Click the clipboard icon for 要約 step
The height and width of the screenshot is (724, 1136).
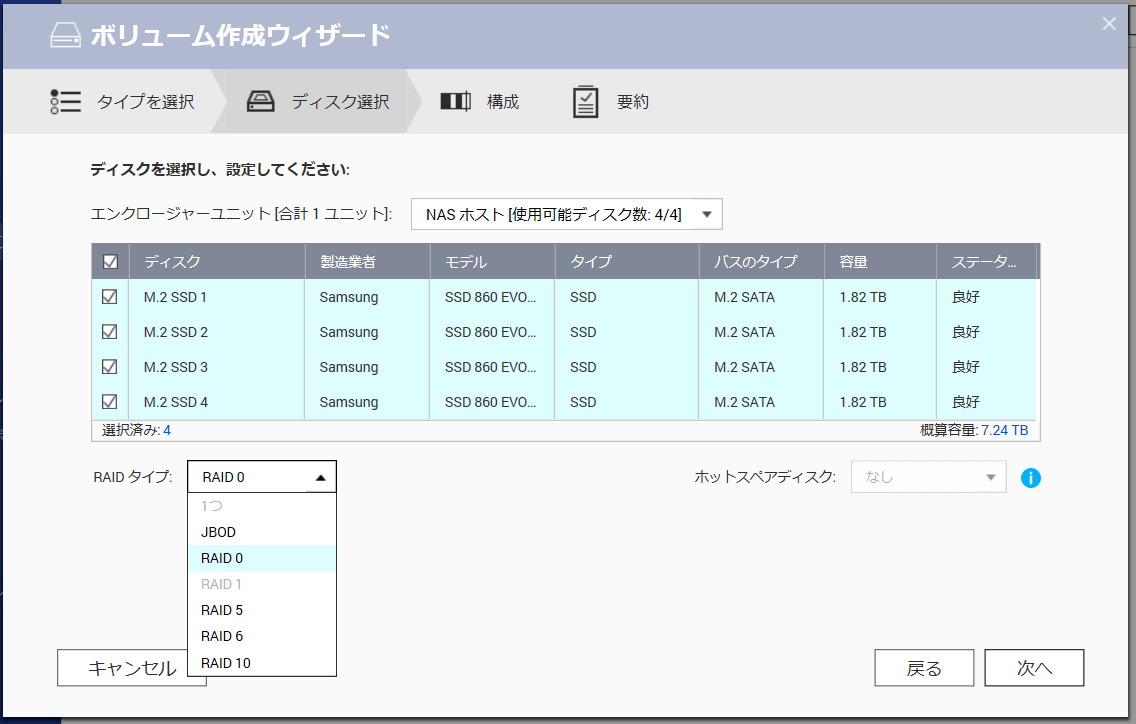tap(585, 102)
